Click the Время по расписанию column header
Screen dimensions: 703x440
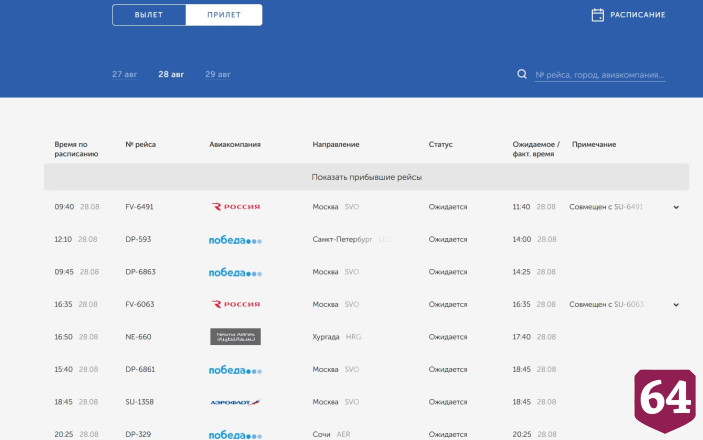pyautogui.click(x=76, y=149)
